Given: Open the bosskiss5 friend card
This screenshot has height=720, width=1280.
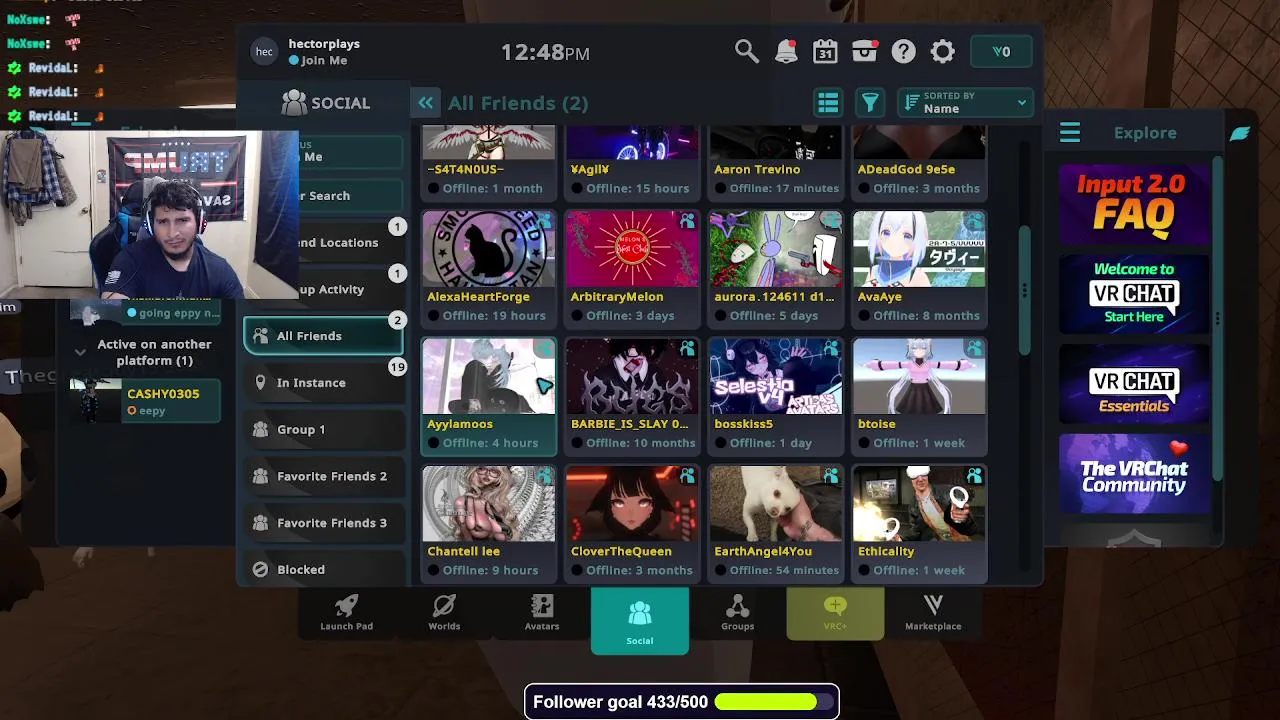Looking at the screenshot, I should (x=776, y=396).
